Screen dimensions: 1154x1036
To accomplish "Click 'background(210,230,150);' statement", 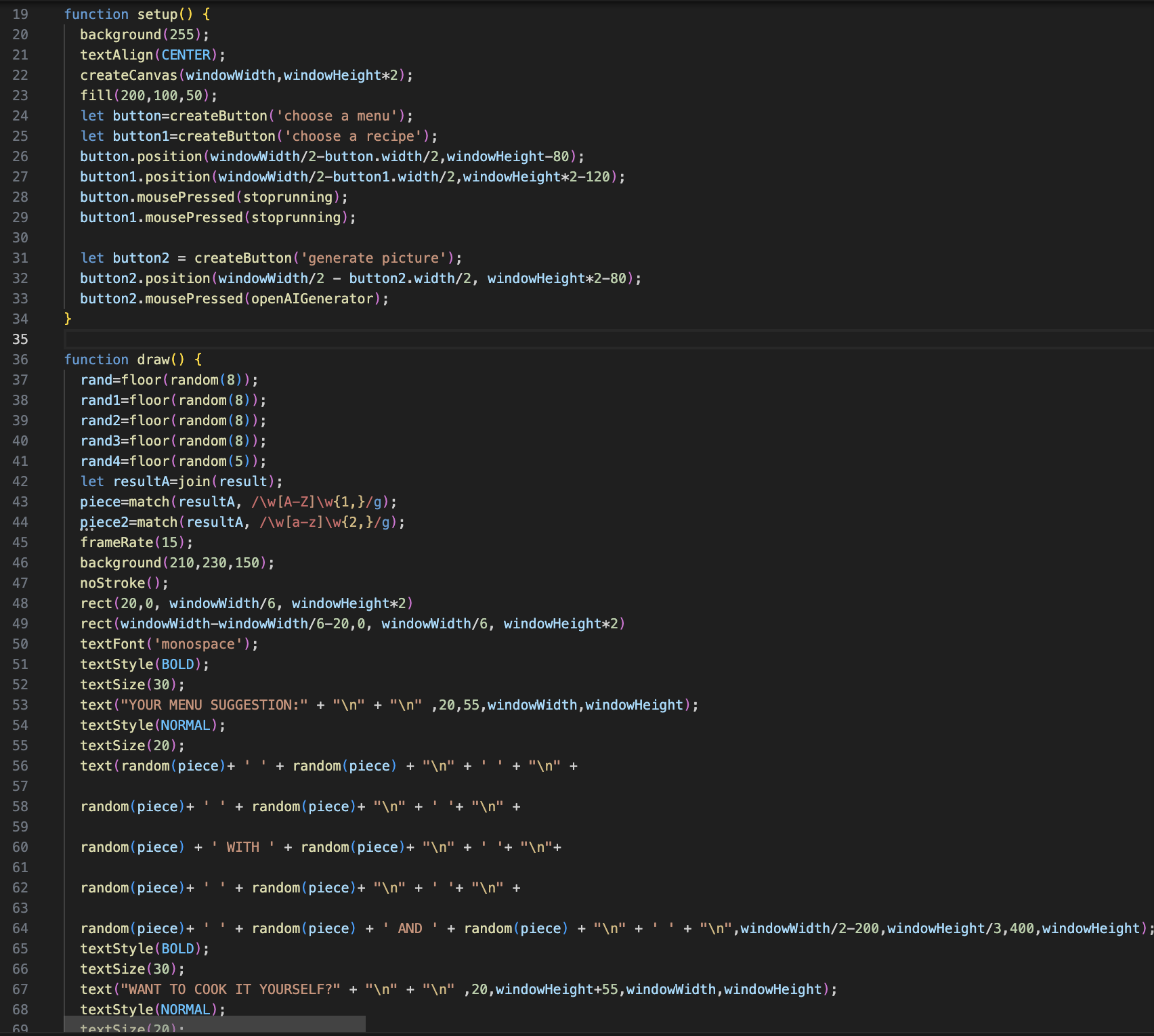I will coord(177,563).
